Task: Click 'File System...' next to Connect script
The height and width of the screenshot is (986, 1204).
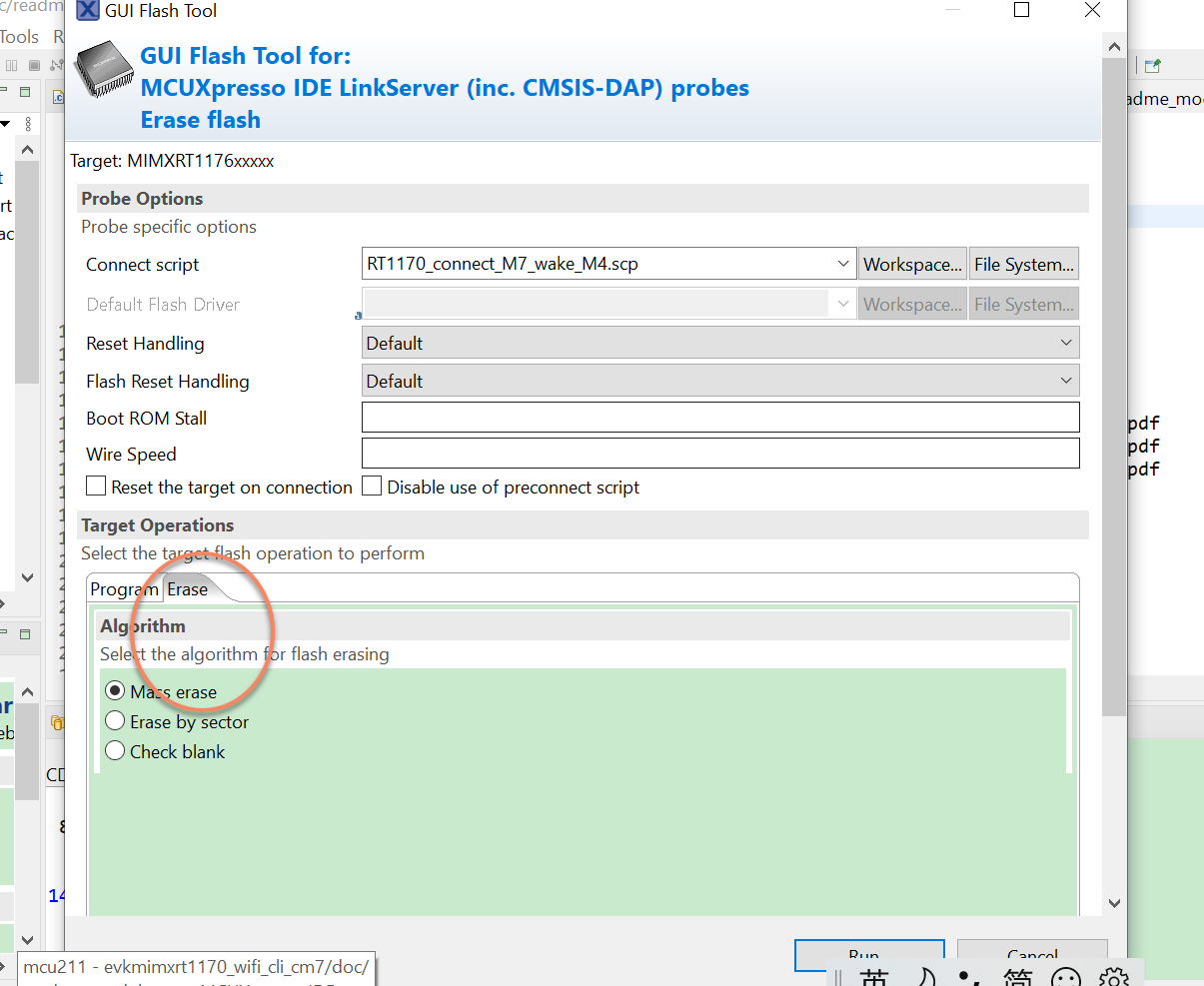Action: tap(1023, 263)
